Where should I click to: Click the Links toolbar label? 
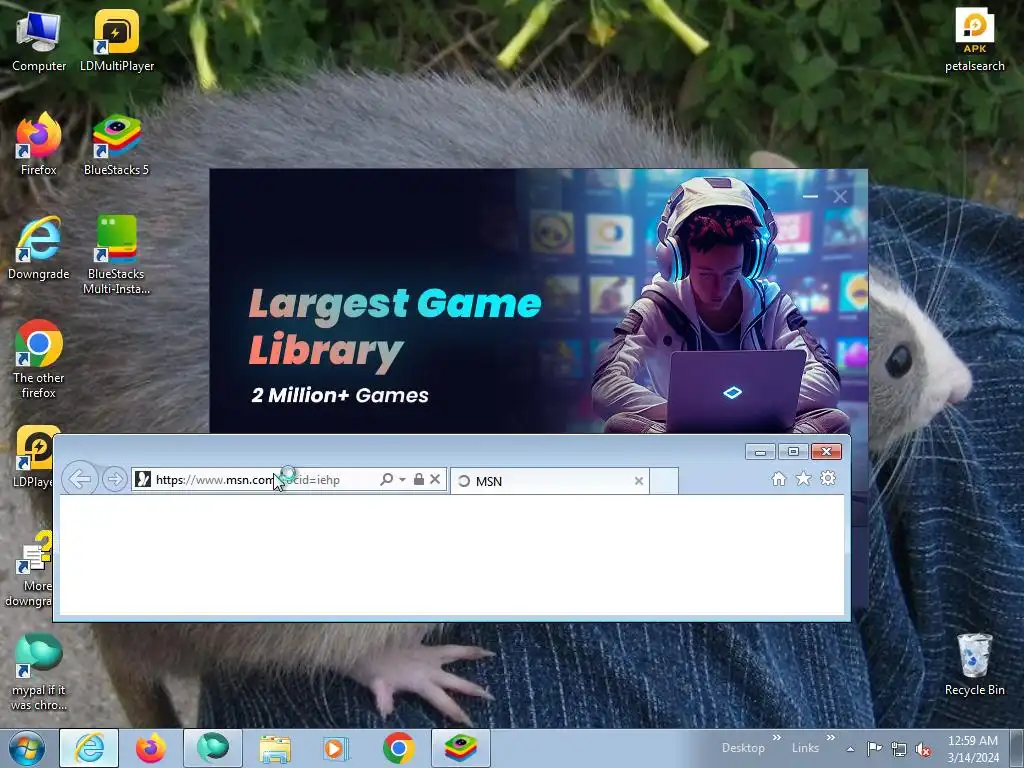click(805, 748)
